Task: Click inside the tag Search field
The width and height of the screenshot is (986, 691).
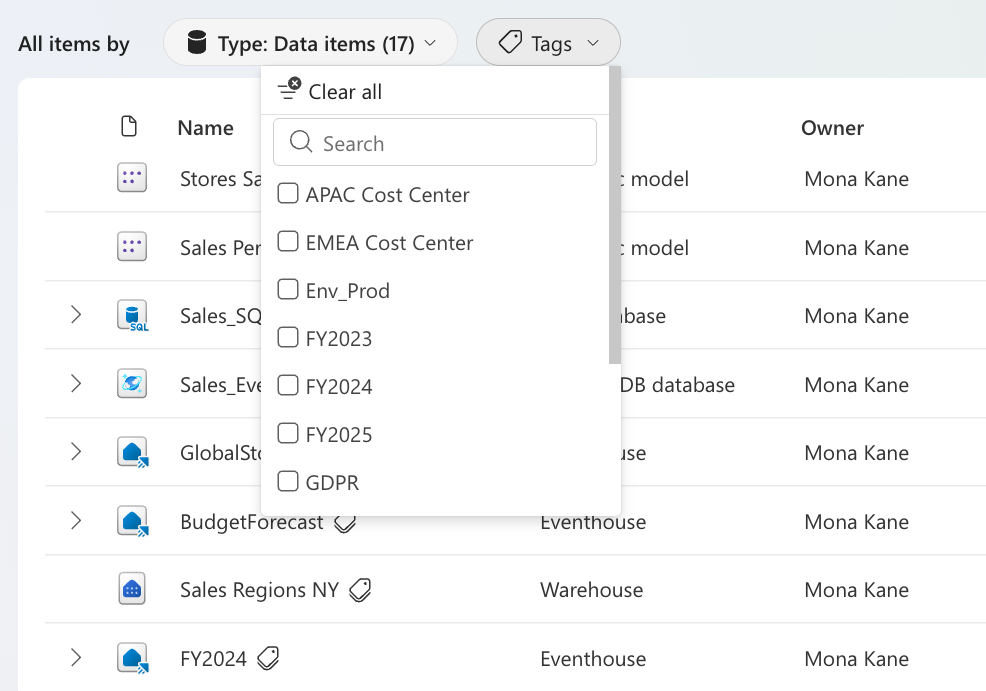Action: tap(435, 142)
